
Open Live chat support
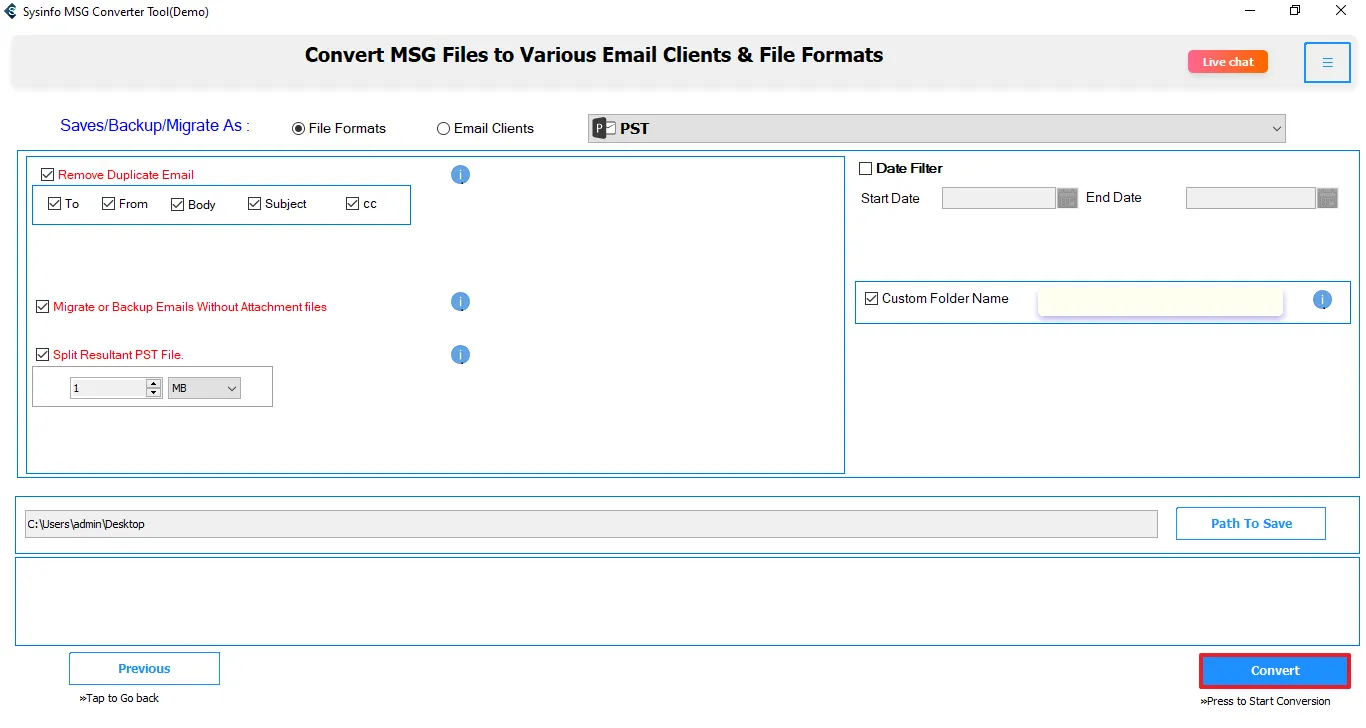click(x=1227, y=62)
